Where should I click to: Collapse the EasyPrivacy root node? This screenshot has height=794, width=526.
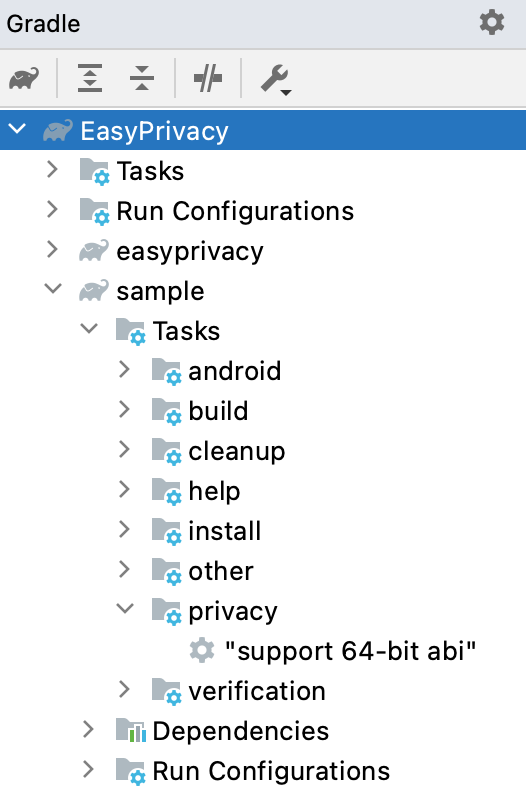[17, 129]
